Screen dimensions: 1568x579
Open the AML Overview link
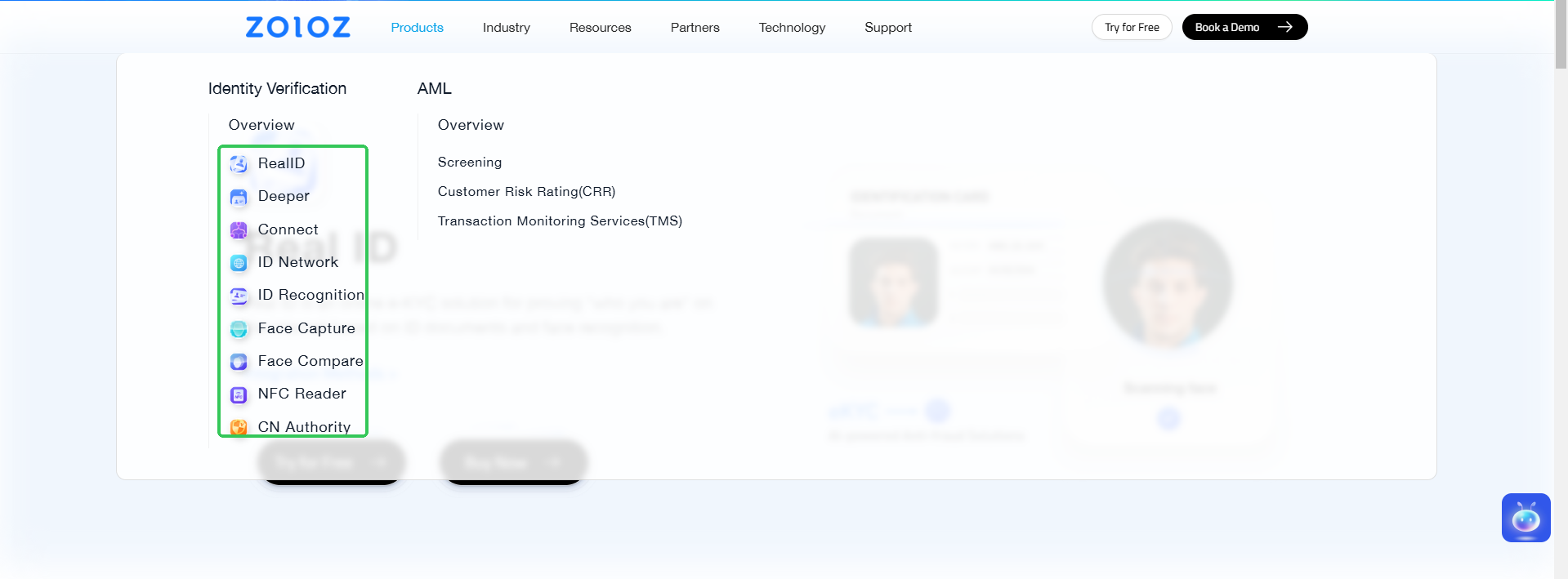471,125
